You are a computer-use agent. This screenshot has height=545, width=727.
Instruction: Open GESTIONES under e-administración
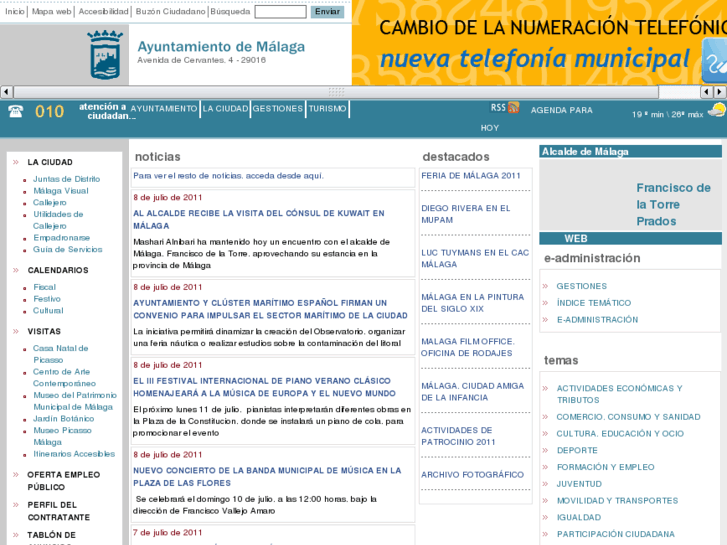581,286
